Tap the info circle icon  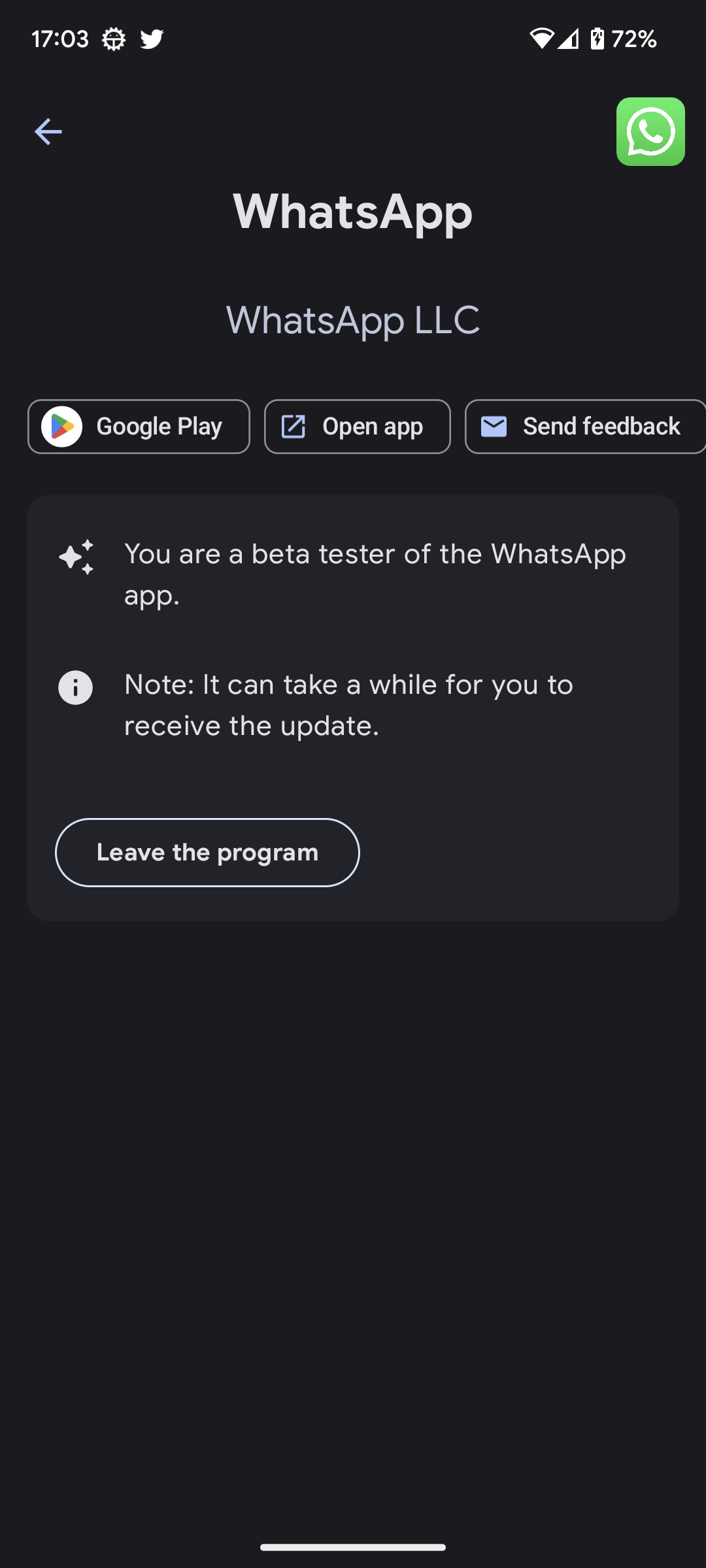[76, 687]
